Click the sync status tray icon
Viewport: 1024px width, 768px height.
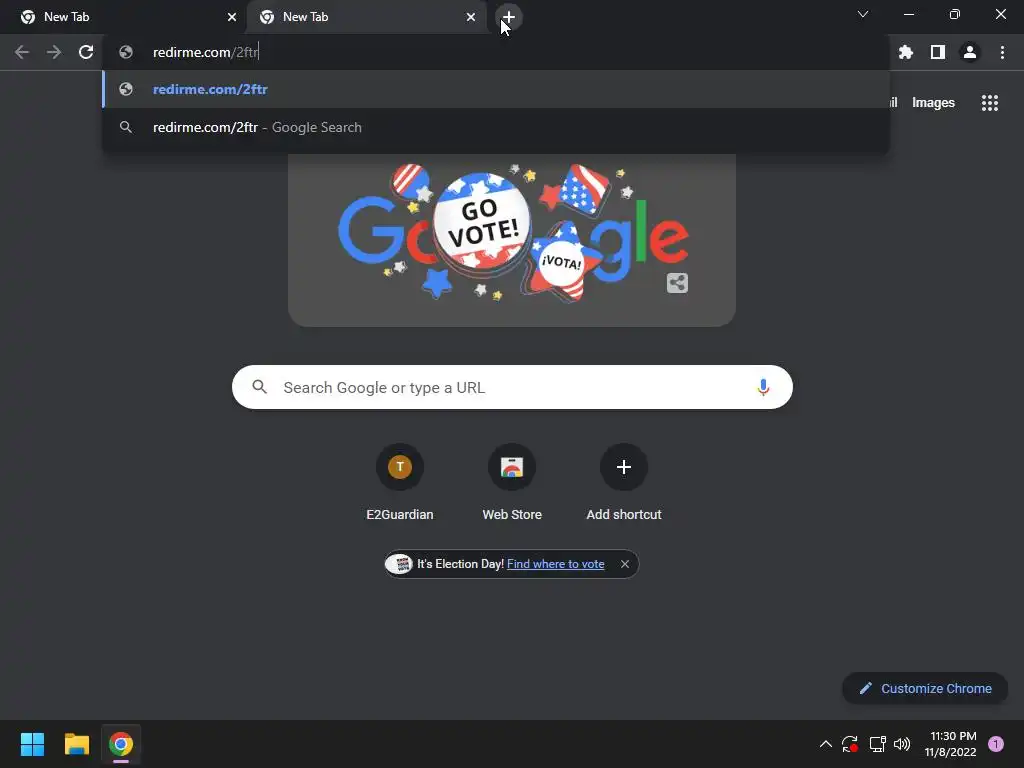click(x=850, y=744)
